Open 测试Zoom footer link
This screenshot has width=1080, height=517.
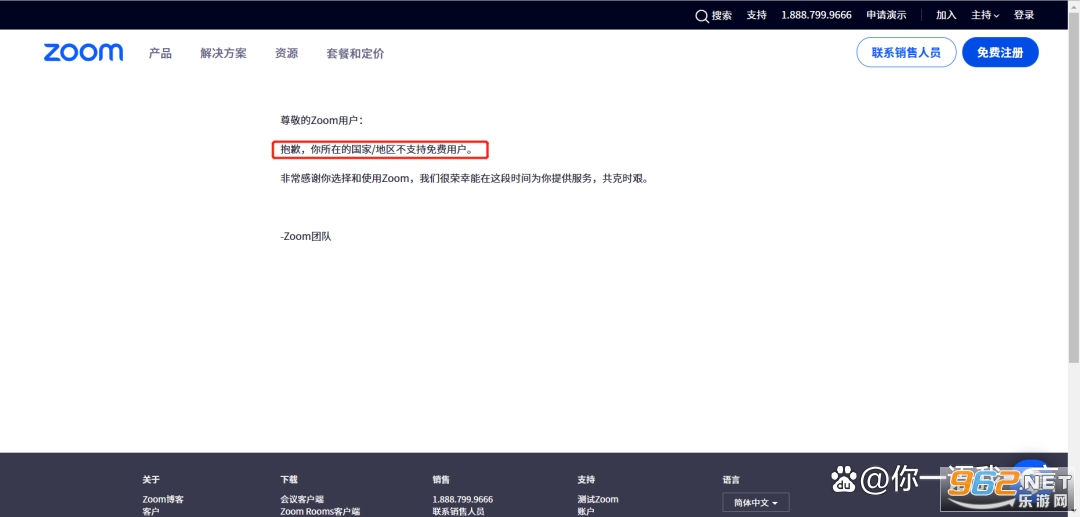[598, 499]
